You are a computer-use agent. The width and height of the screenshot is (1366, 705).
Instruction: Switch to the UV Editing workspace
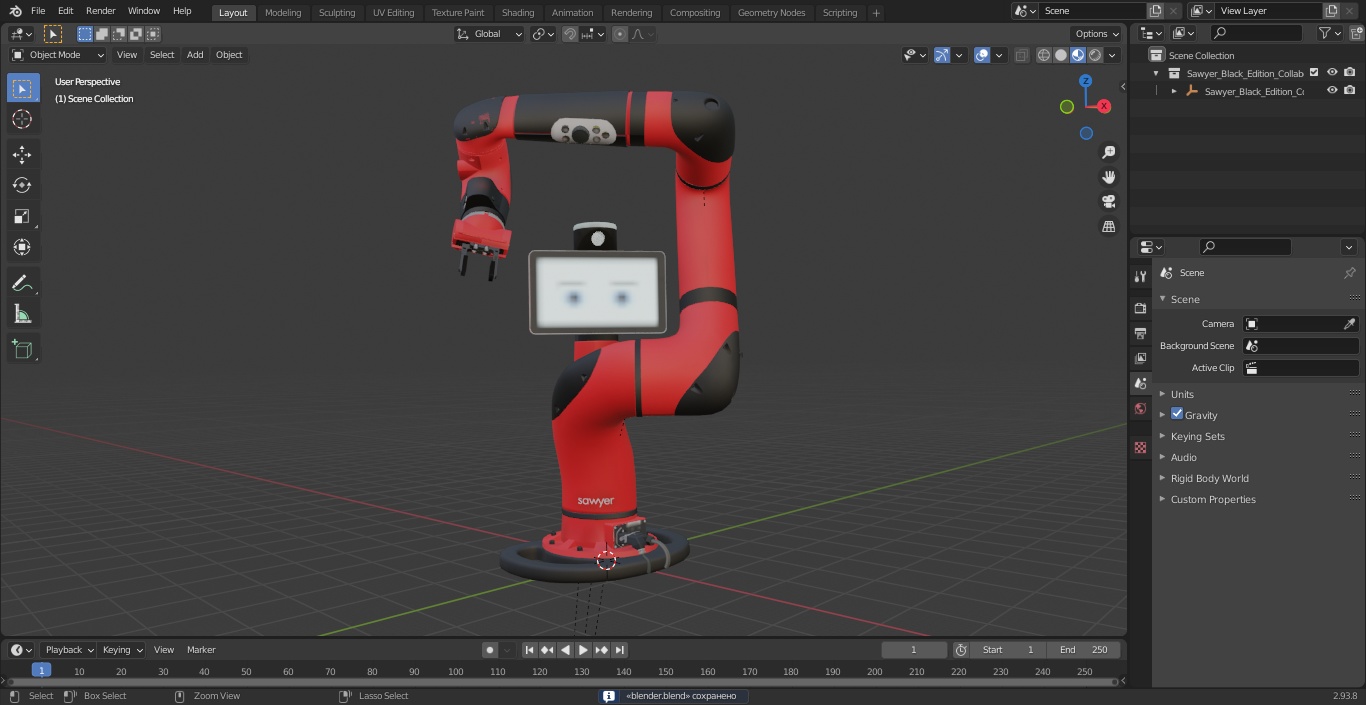[393, 13]
